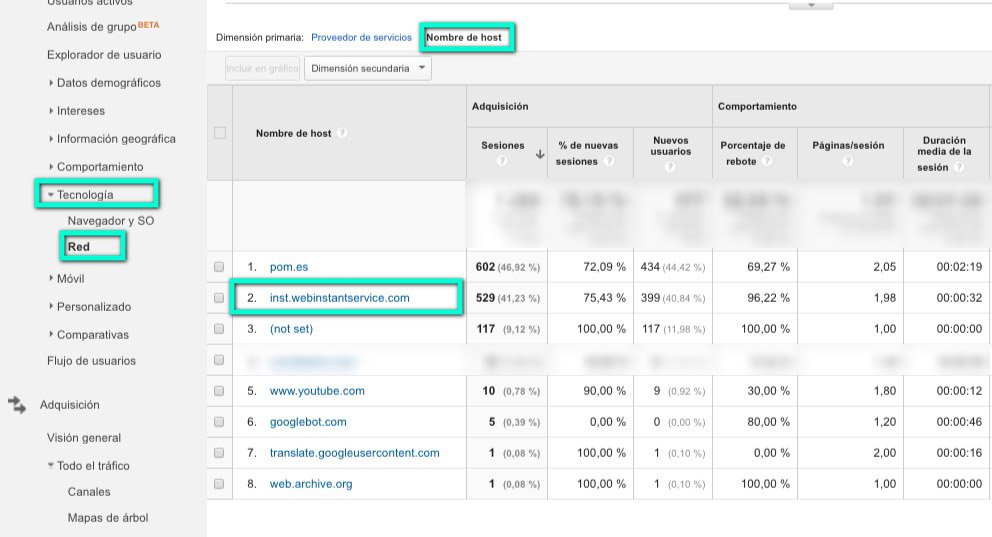The image size is (992, 537).
Task: Open help icon for Porcentaje de rebote
Action: pos(767,161)
